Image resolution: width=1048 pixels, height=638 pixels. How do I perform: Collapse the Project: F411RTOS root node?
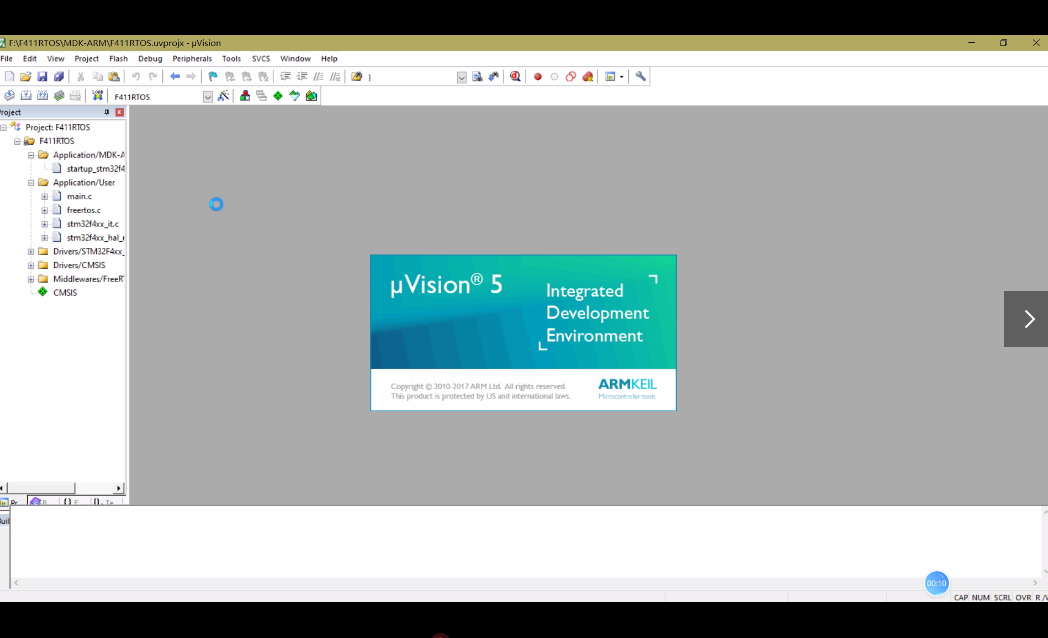pyautogui.click(x=3, y=127)
